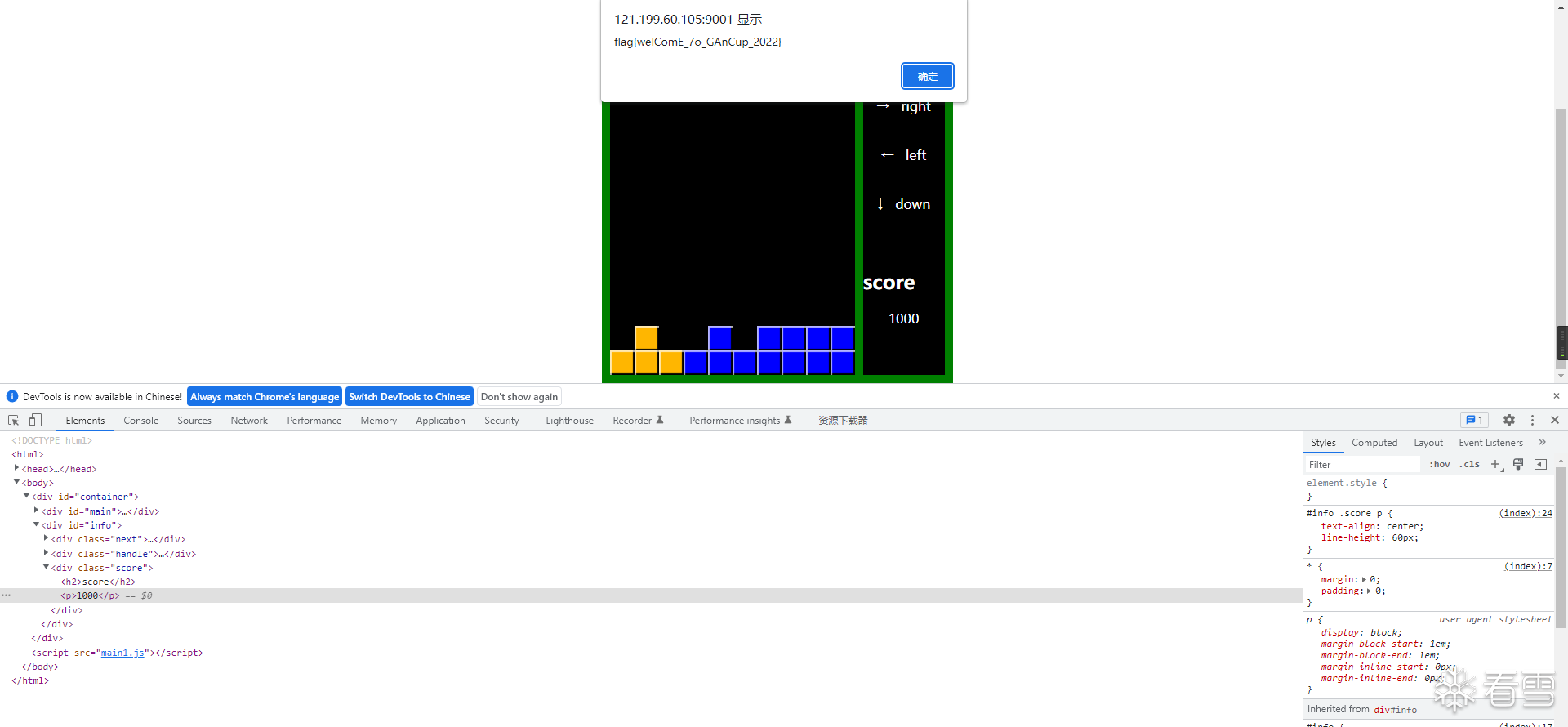Click the score value 1000 in the game
Image resolution: width=1568 pixels, height=727 pixels.
903,319
